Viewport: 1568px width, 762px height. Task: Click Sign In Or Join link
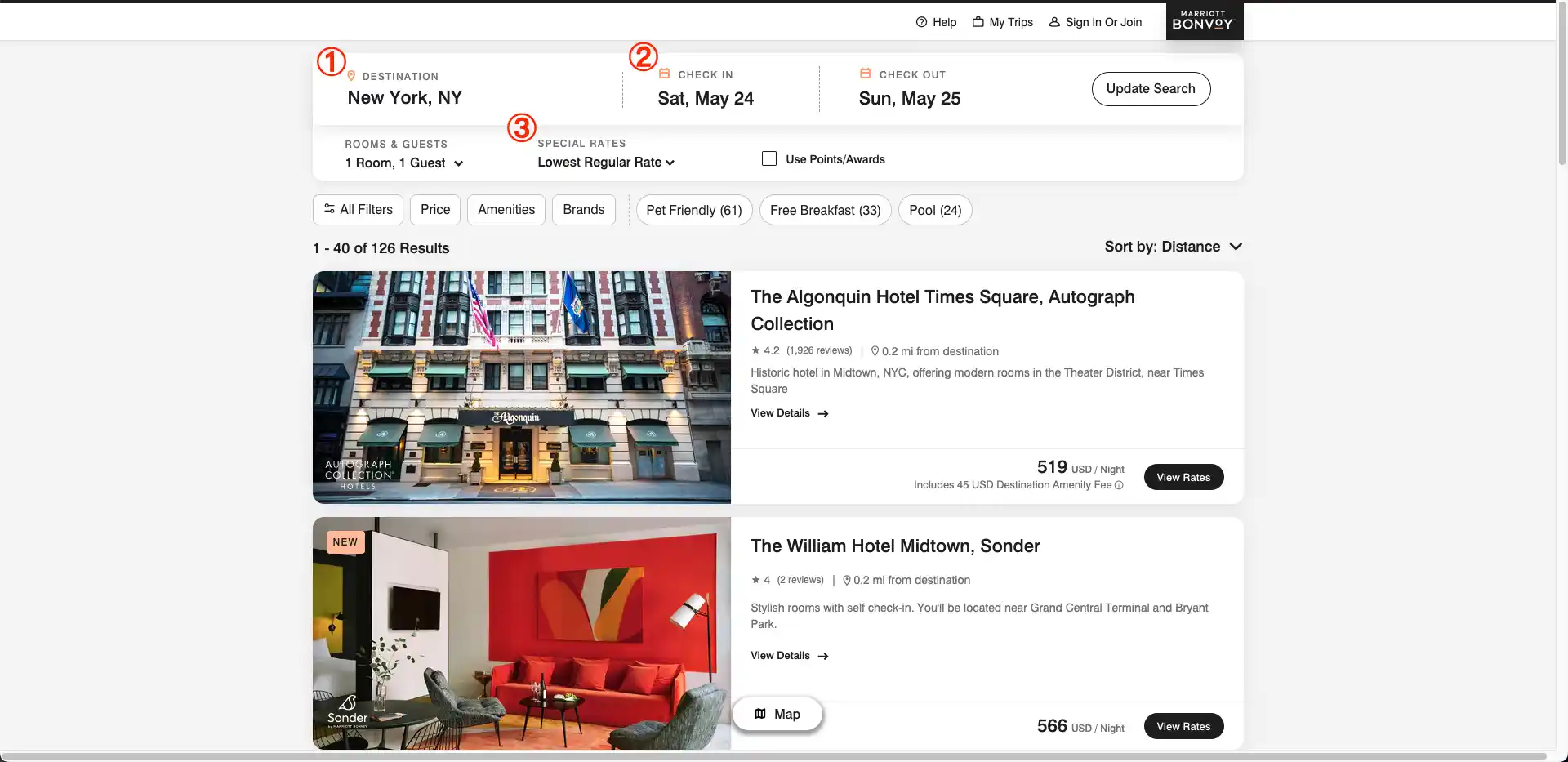1095,22
